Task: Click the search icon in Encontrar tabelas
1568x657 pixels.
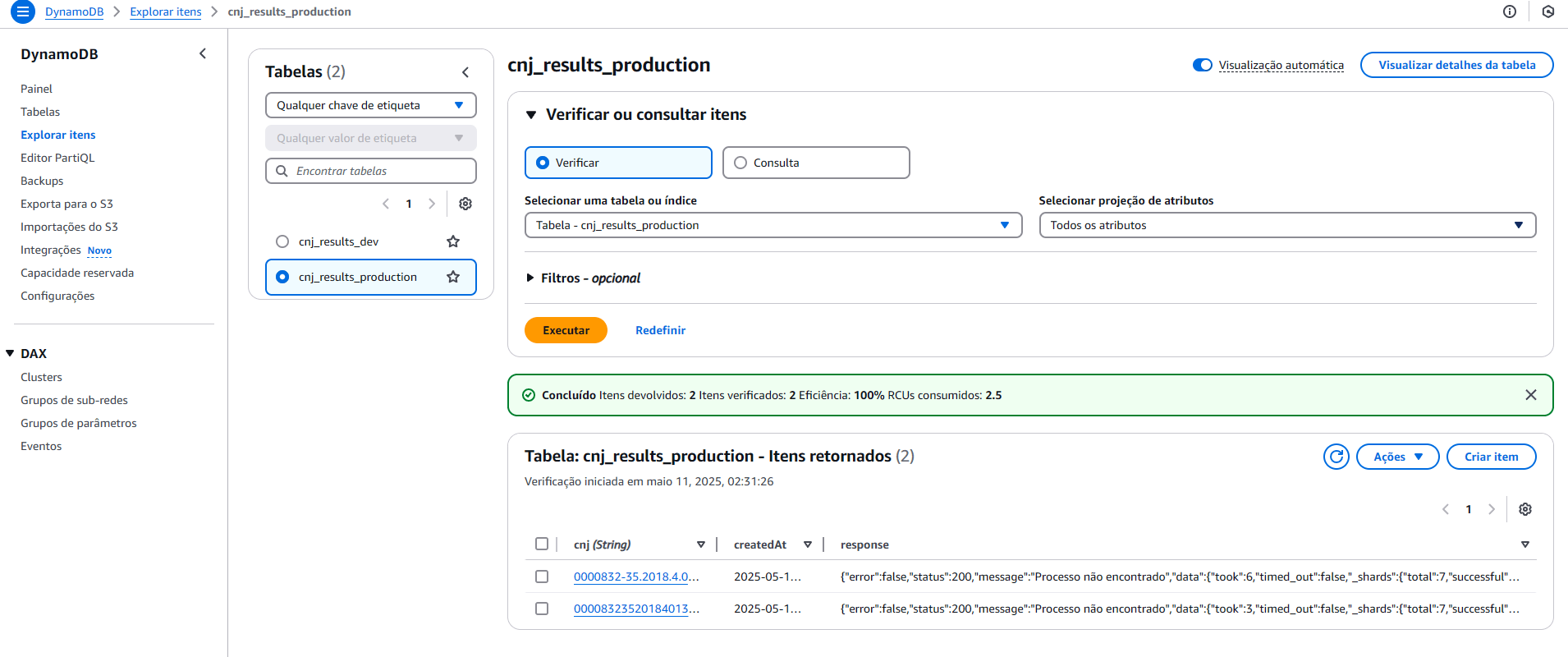Action: coord(282,171)
